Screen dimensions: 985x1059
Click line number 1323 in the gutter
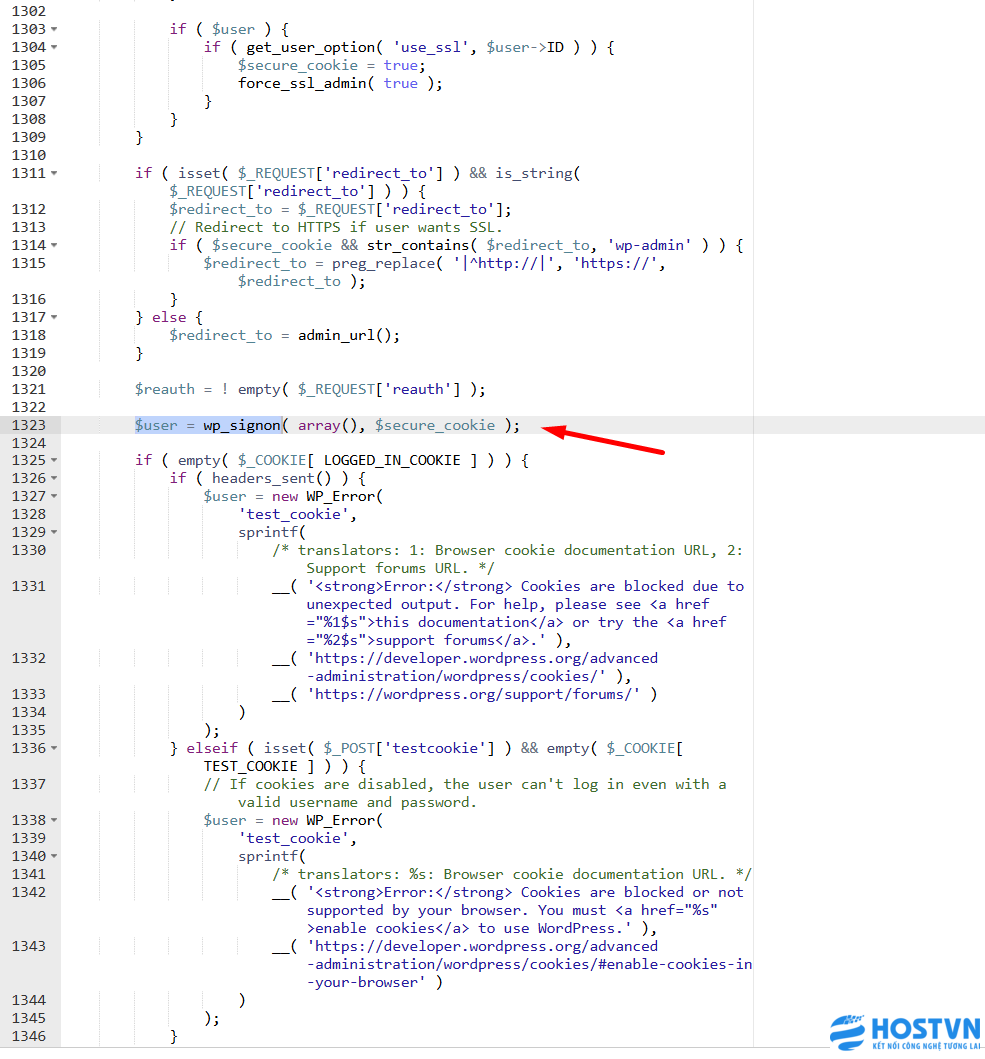pos(28,425)
